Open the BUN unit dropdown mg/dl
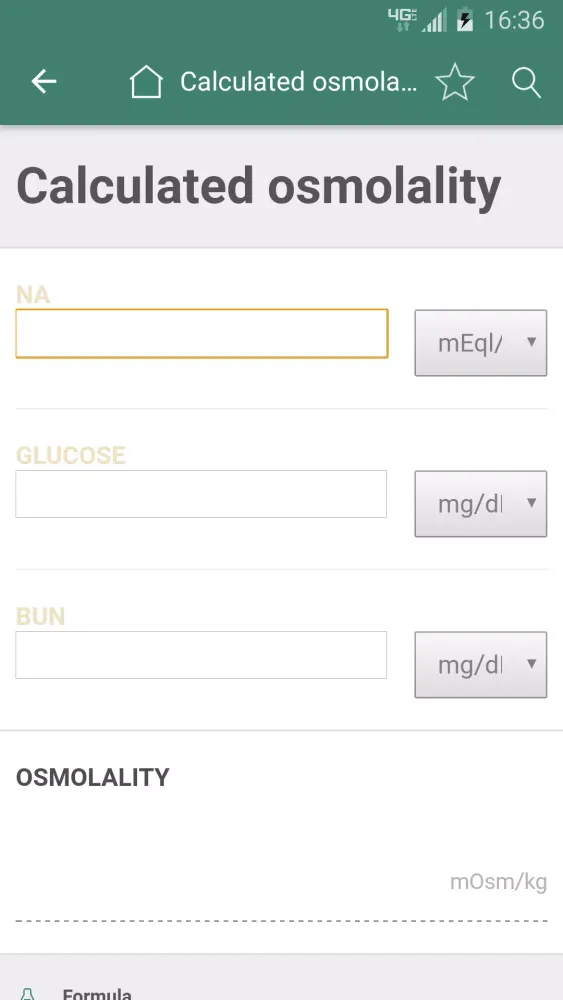The width and height of the screenshot is (563, 1000). (x=481, y=665)
